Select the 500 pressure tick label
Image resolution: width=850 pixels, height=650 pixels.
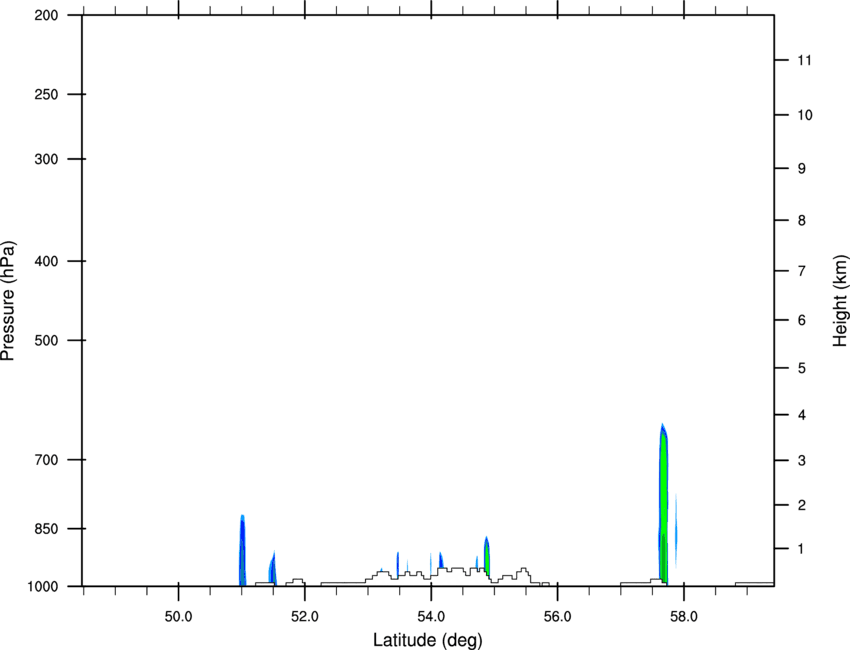point(46,340)
